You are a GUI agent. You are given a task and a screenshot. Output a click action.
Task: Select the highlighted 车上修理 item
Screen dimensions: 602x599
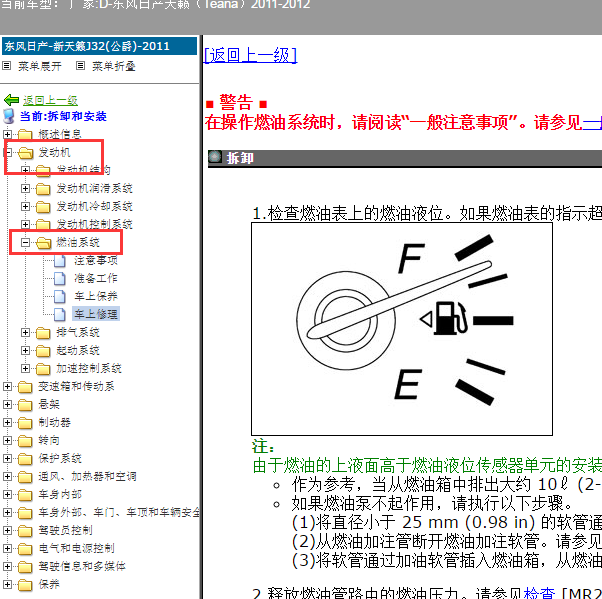pos(96,314)
